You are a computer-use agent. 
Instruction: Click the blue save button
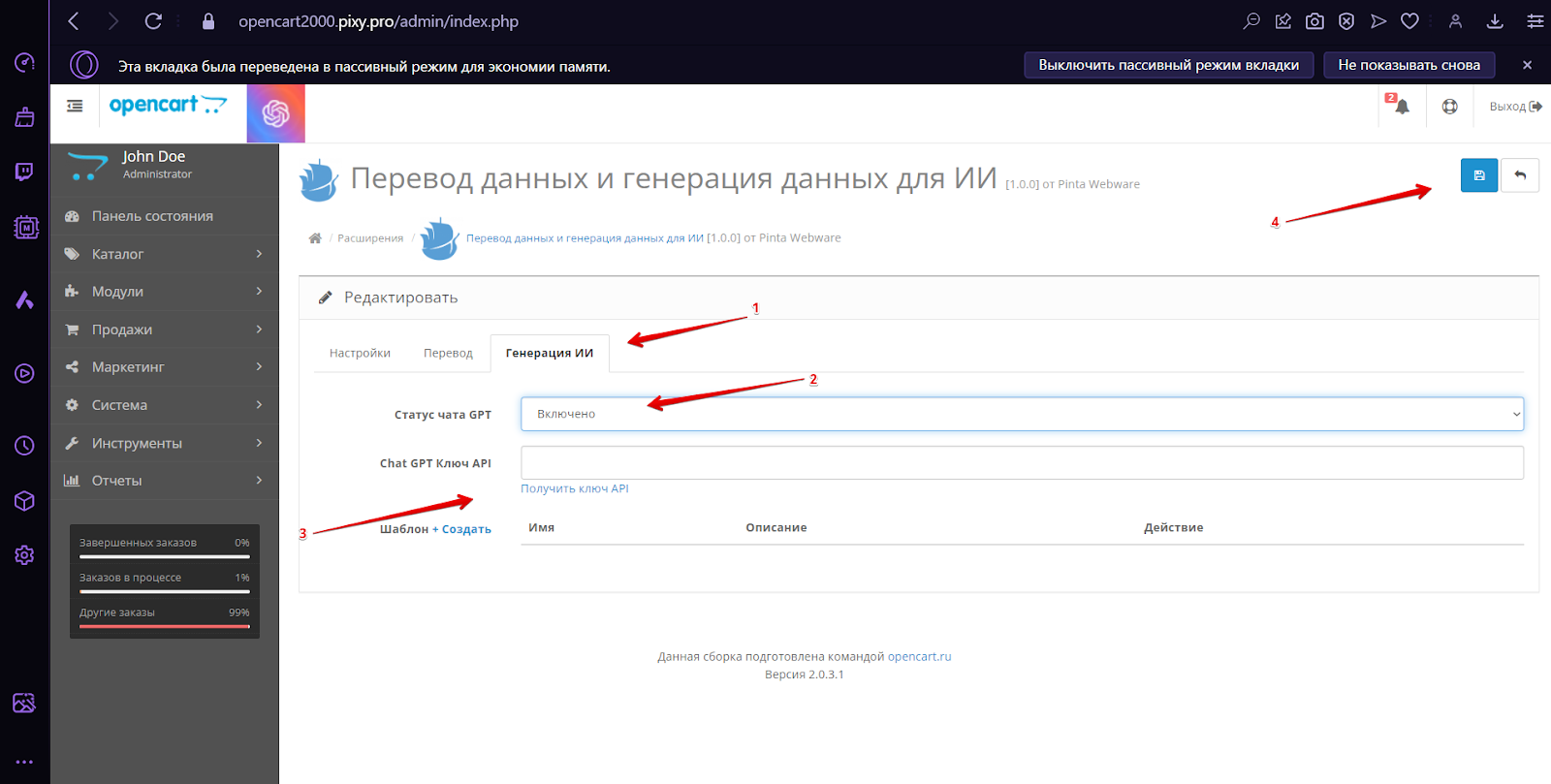pyautogui.click(x=1479, y=175)
